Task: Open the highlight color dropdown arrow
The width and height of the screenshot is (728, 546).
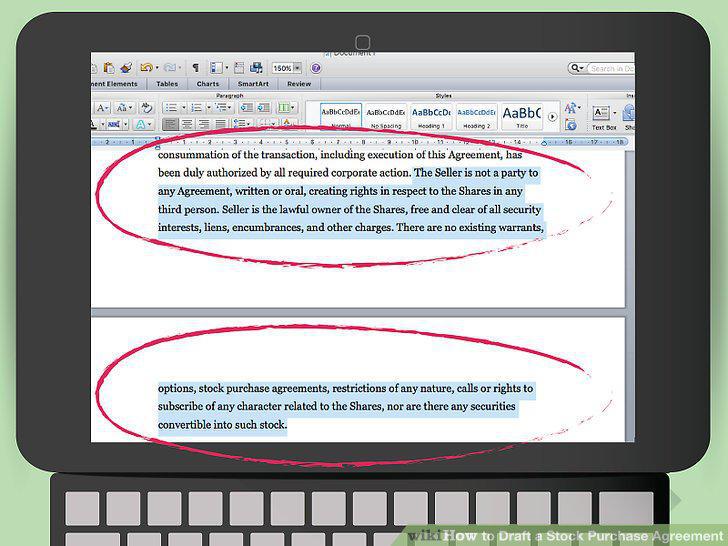Action: tap(125, 124)
